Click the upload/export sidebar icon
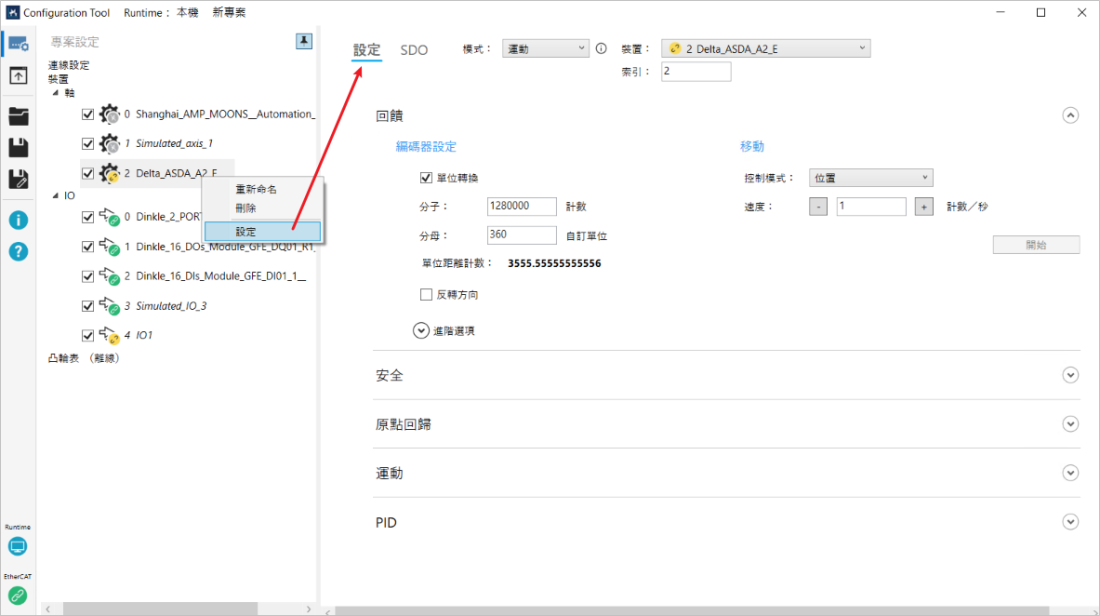Viewport: 1100px width, 616px height. [x=18, y=76]
